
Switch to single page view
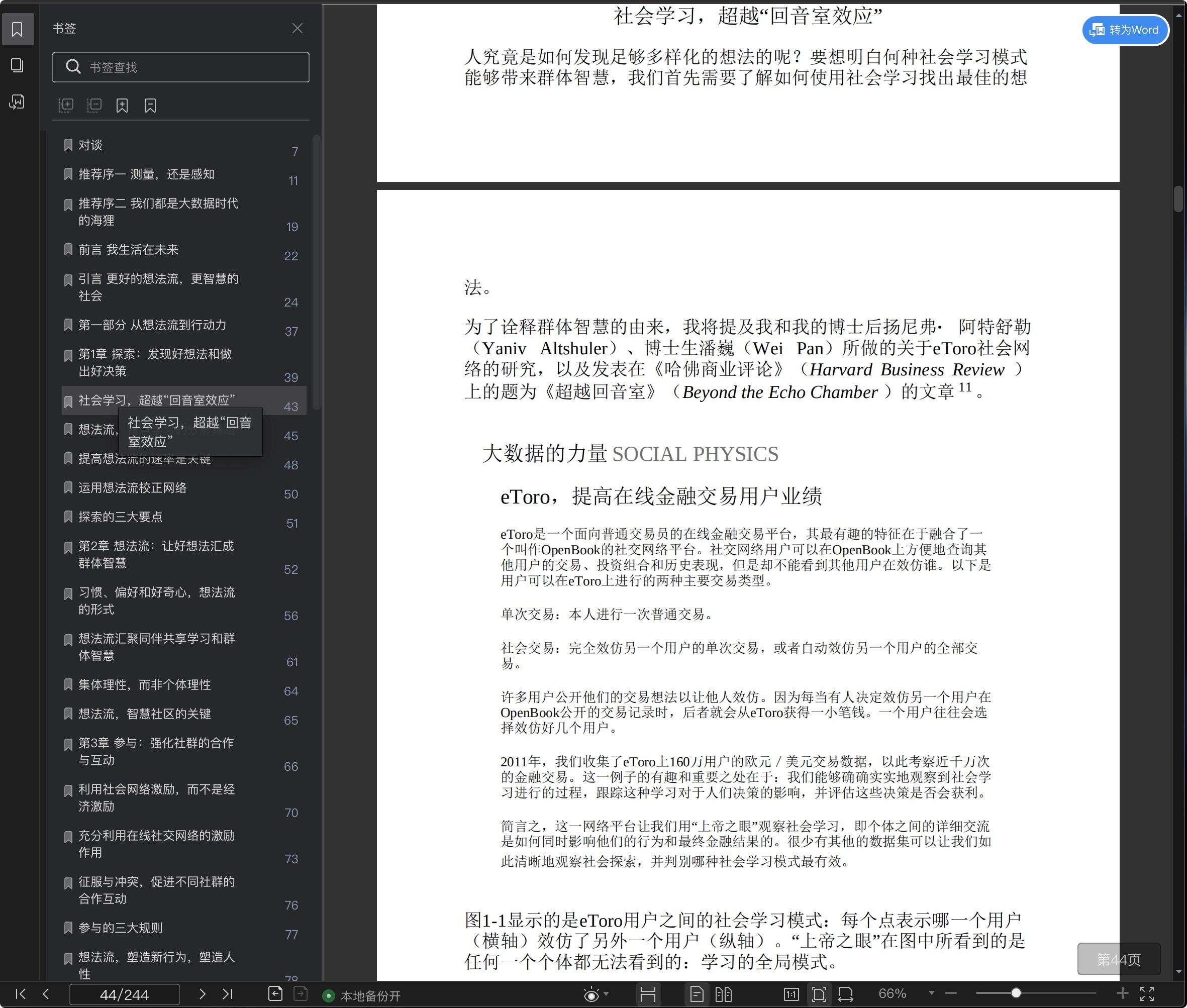point(697,994)
